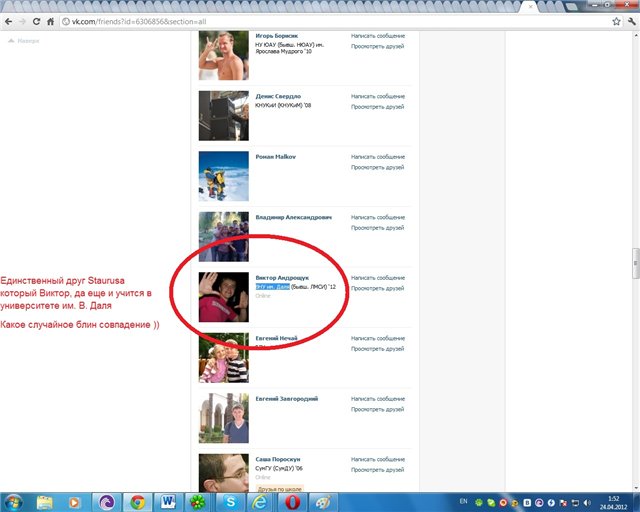View friends of Саша Пороскун
640x512 pixels.
[x=378, y=470]
